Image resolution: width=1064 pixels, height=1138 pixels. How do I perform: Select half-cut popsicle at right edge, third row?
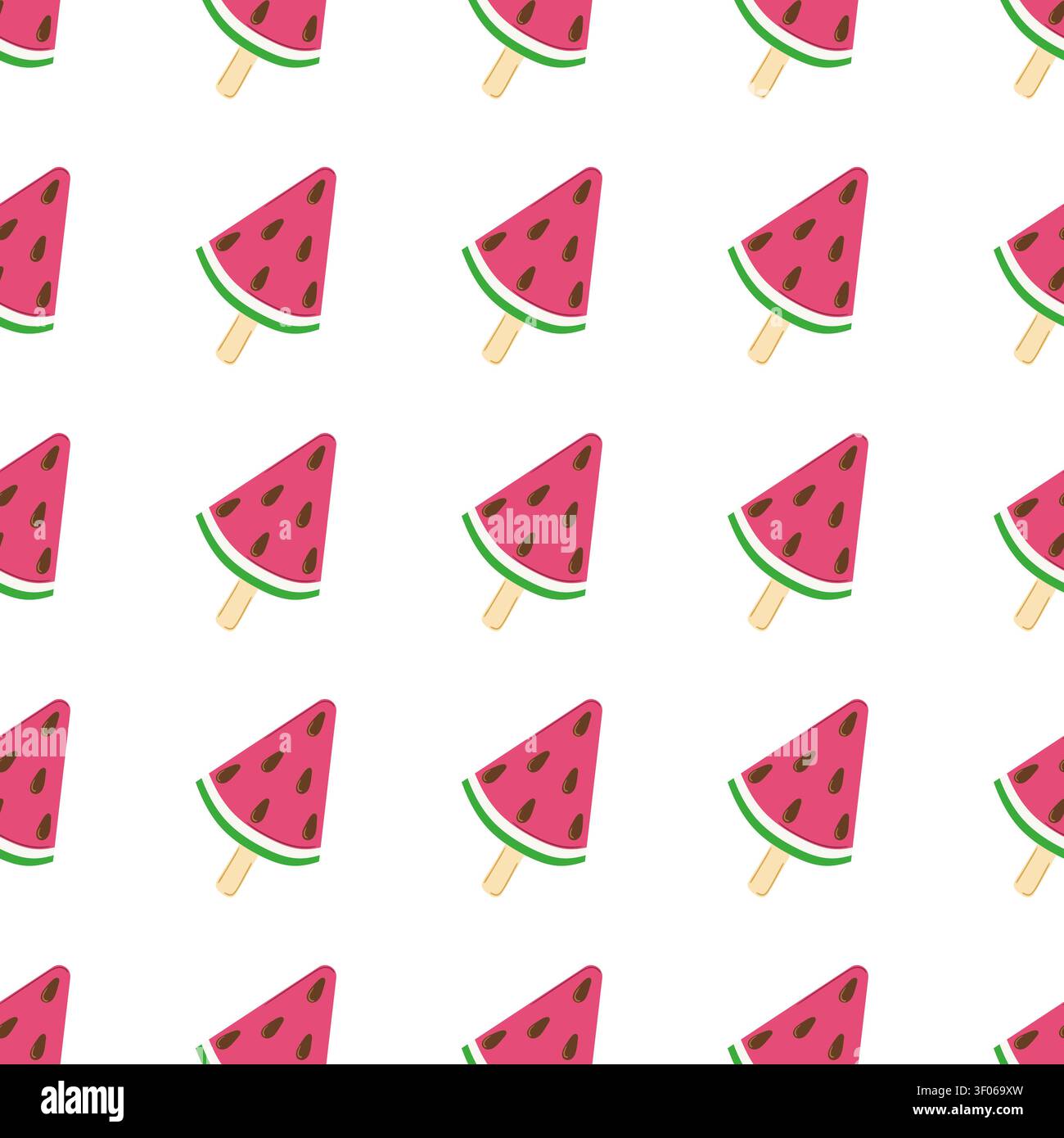point(1030,549)
